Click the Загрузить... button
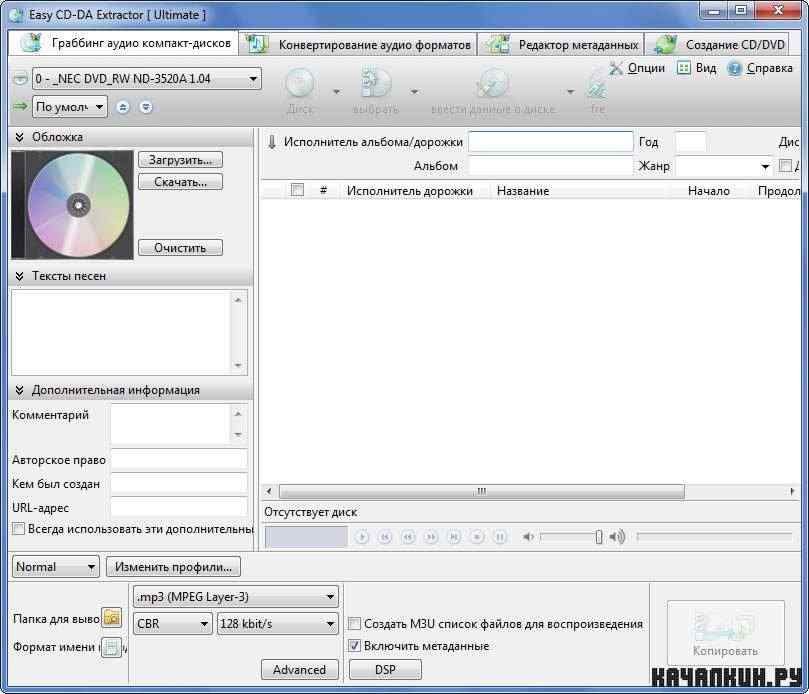 click(x=180, y=160)
